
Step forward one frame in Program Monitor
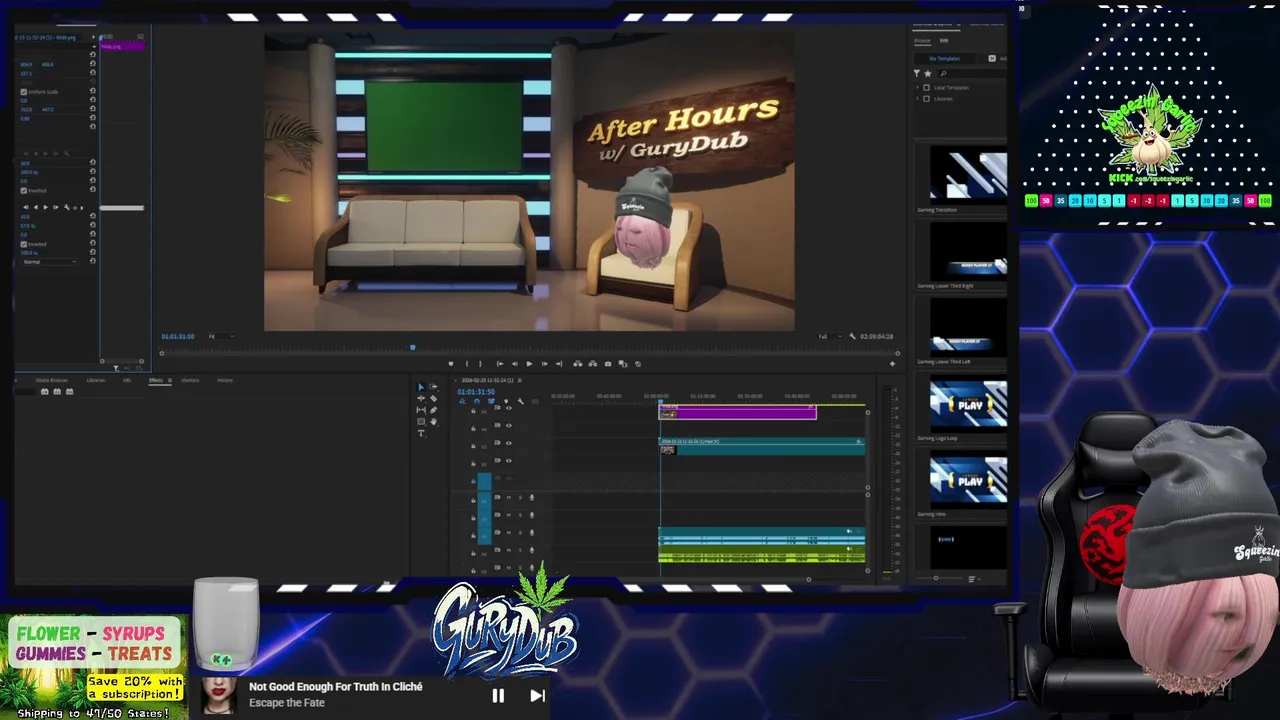(544, 364)
